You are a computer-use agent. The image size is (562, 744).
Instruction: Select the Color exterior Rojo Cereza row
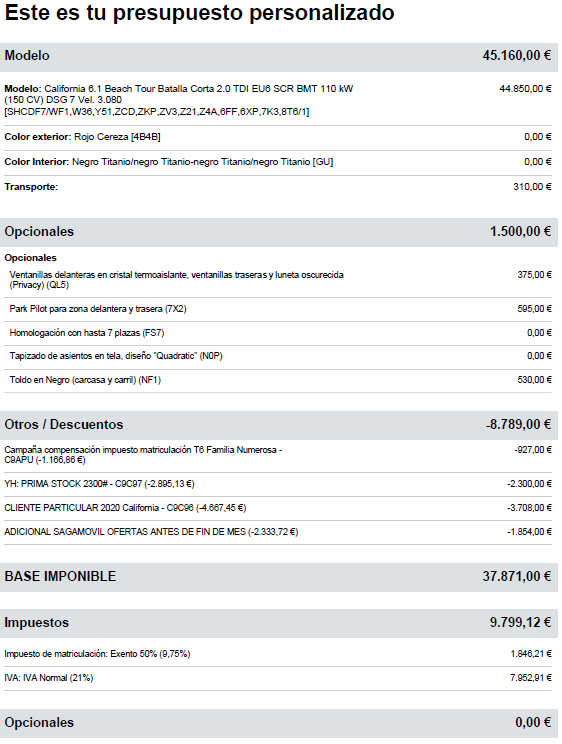[x=278, y=137]
